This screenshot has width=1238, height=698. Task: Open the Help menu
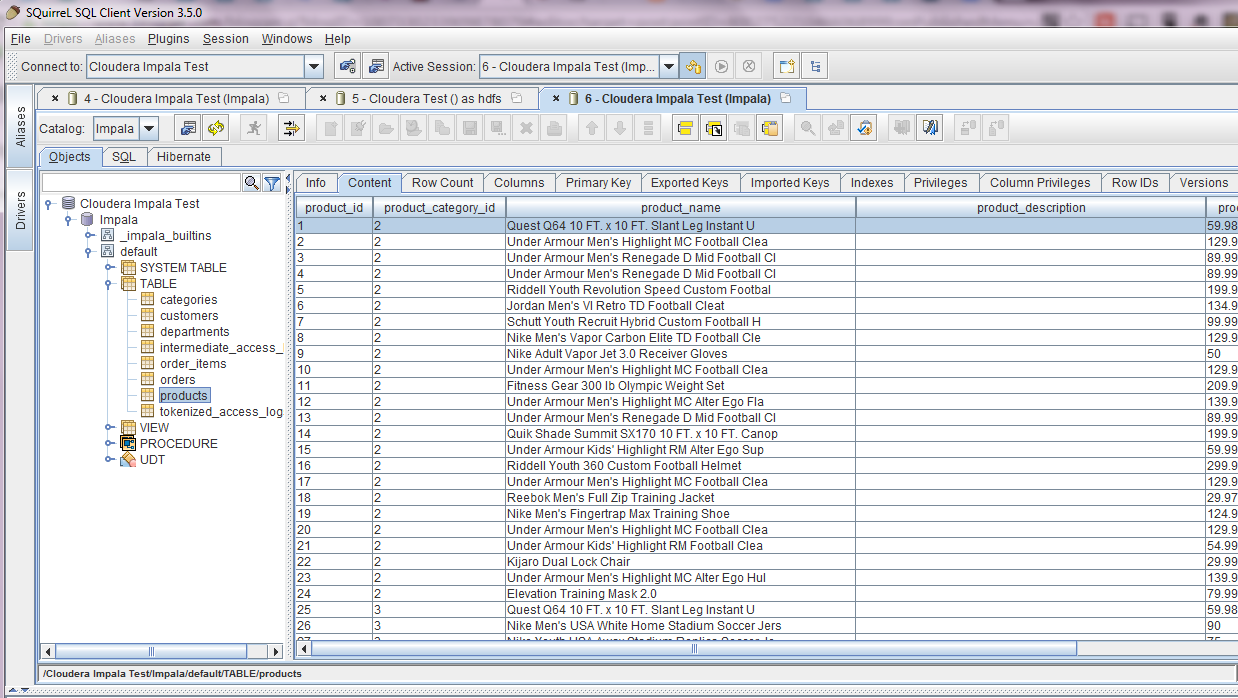click(338, 39)
